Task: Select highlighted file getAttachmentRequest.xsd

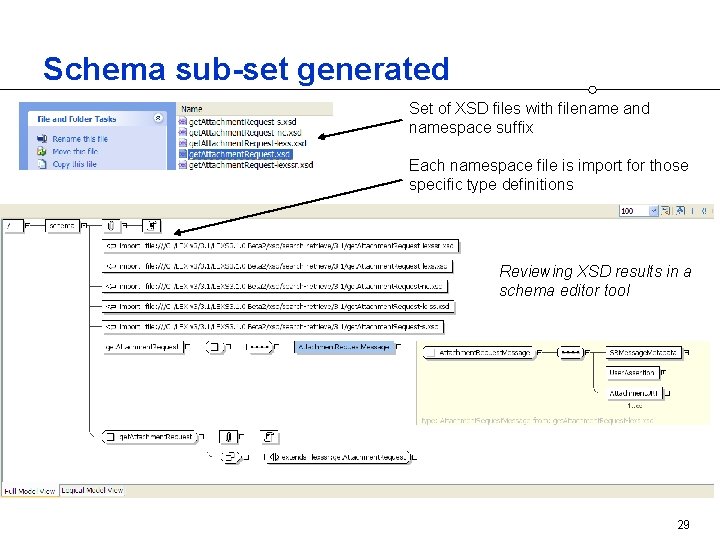Action: pos(240,154)
